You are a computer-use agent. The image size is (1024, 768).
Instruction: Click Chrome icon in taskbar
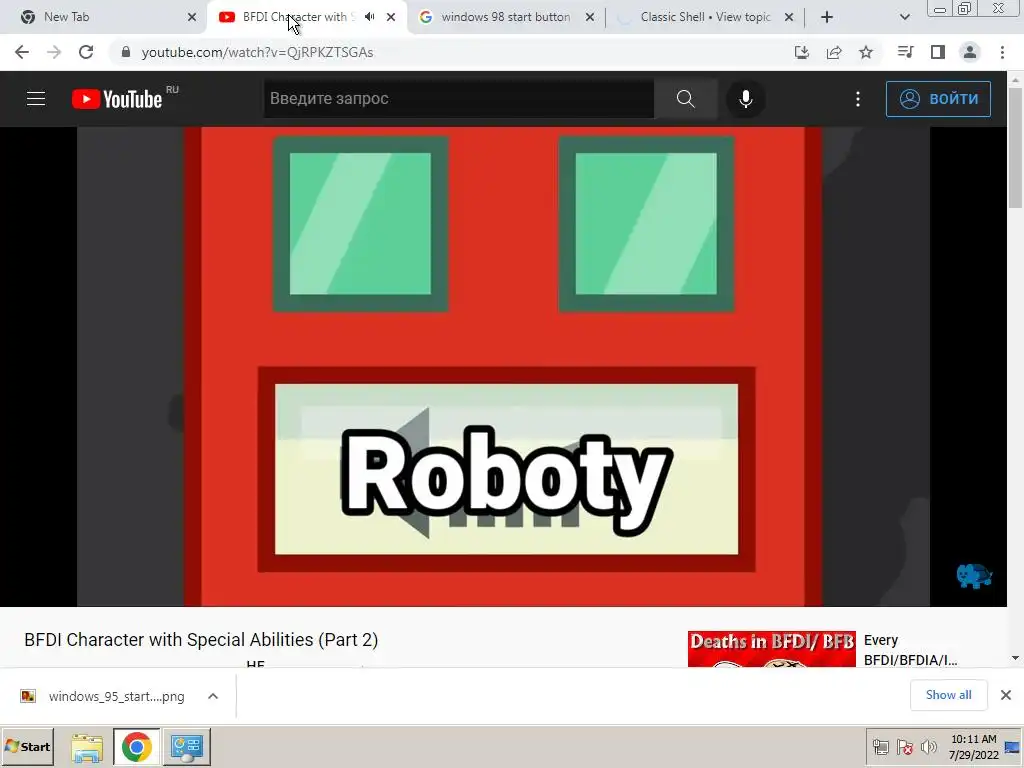[x=136, y=747]
